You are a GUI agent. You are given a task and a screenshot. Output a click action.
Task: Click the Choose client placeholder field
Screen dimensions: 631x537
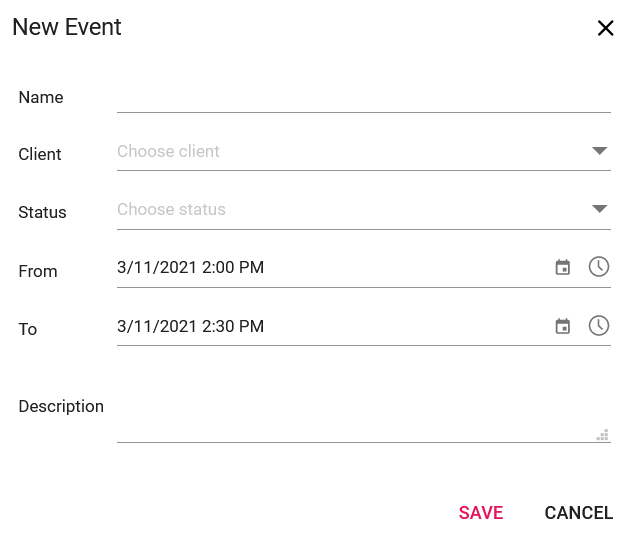(363, 152)
